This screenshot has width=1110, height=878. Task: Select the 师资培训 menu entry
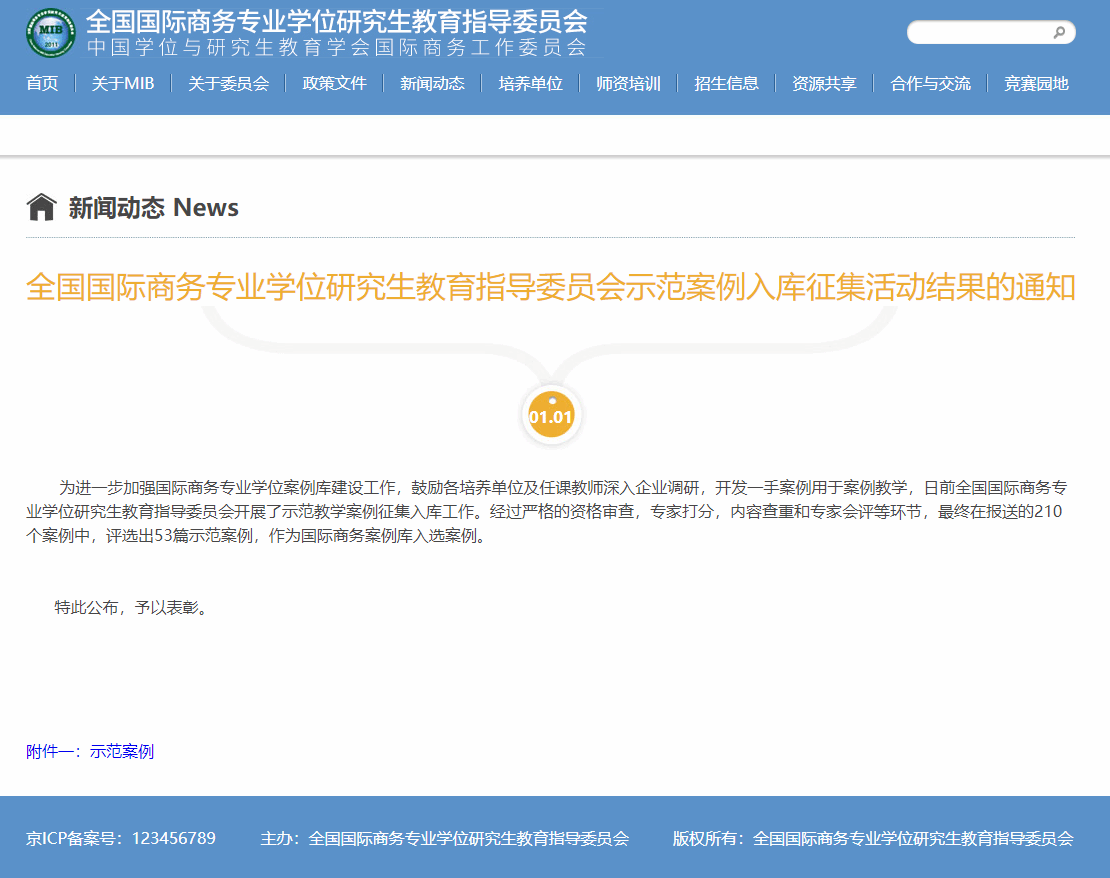628,84
